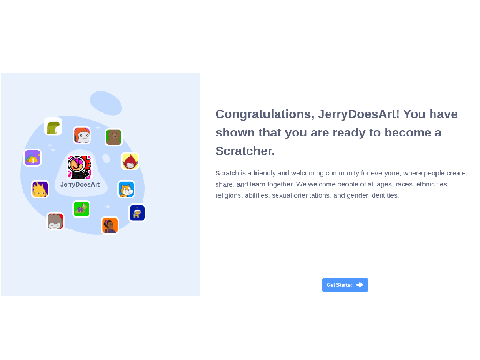Click the orange avatar with person portrait
Viewport: 480px width, 360px height.
pos(110,225)
